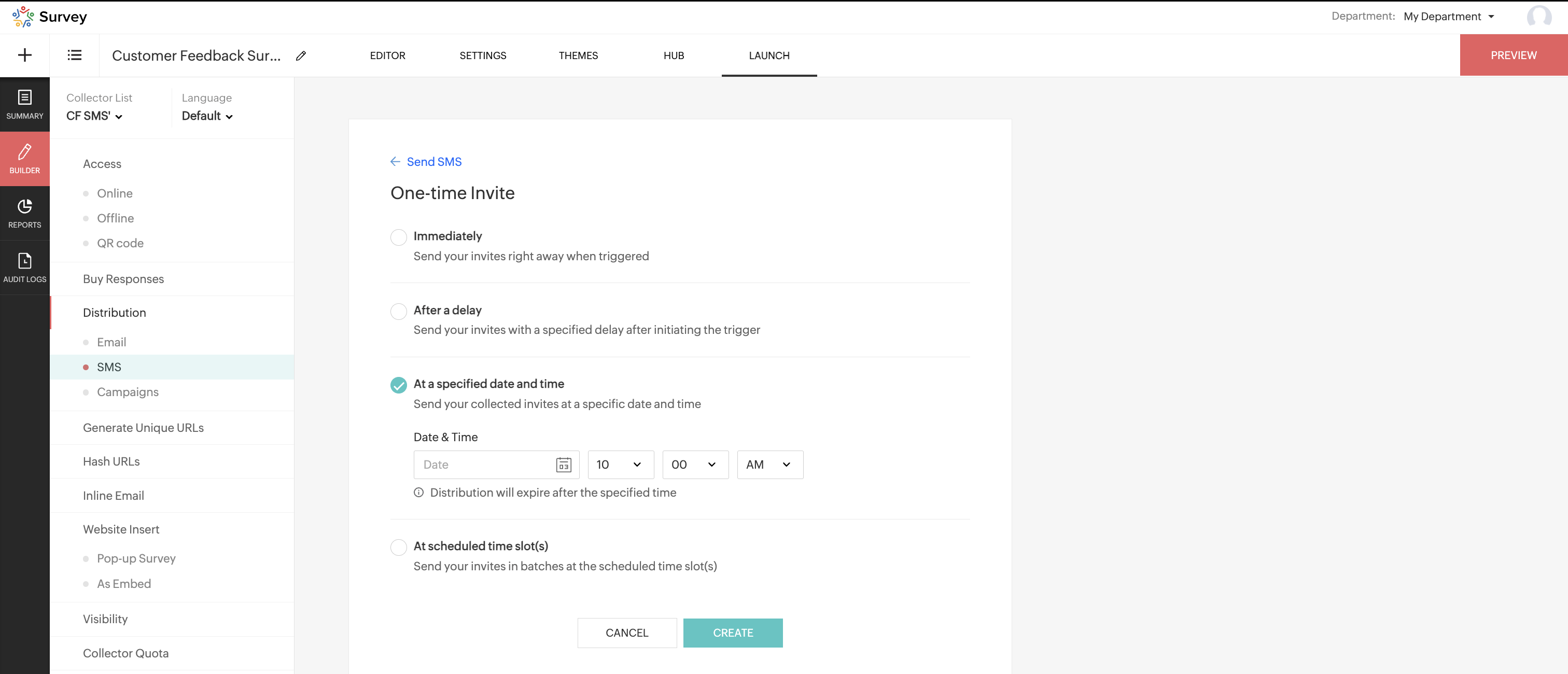Click the plus icon to add new survey
Screen dimensions: 1568x674
[x=25, y=55]
